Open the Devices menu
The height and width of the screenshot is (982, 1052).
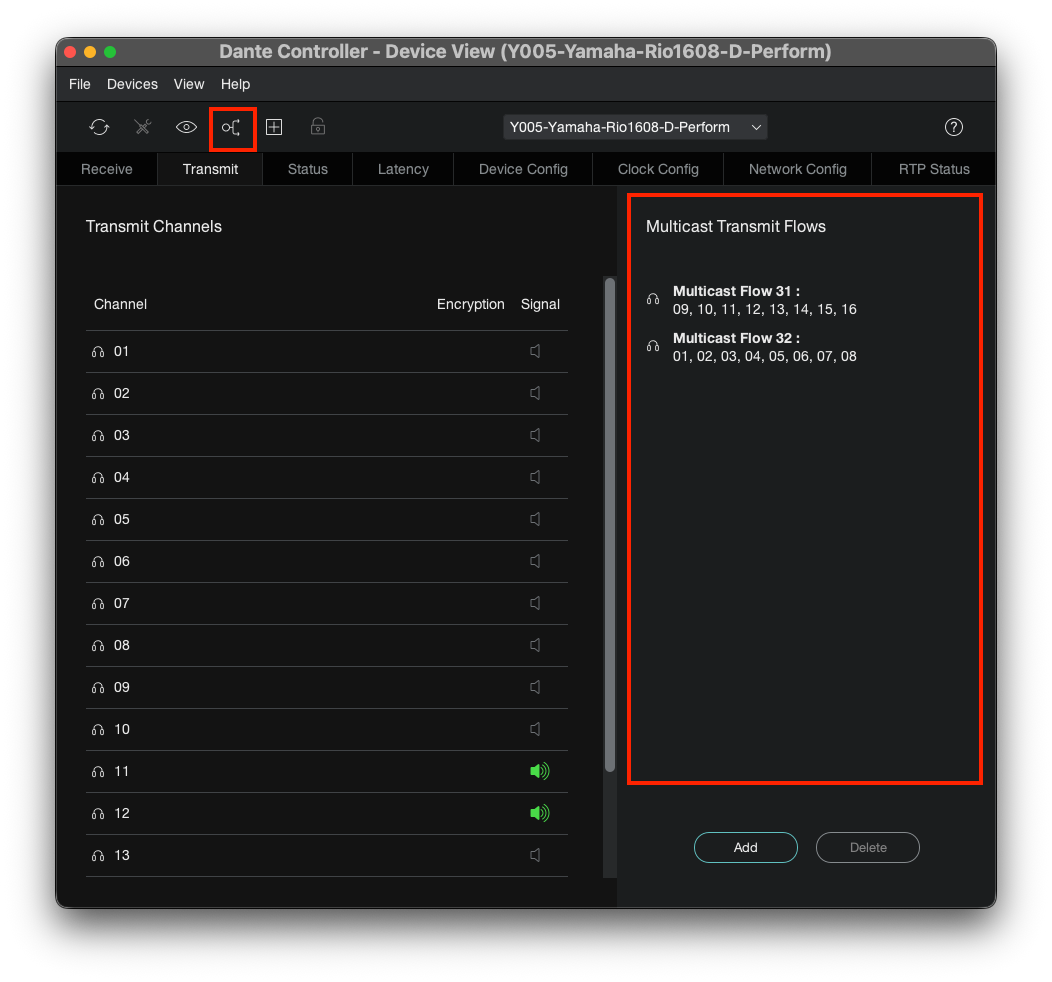(x=132, y=85)
